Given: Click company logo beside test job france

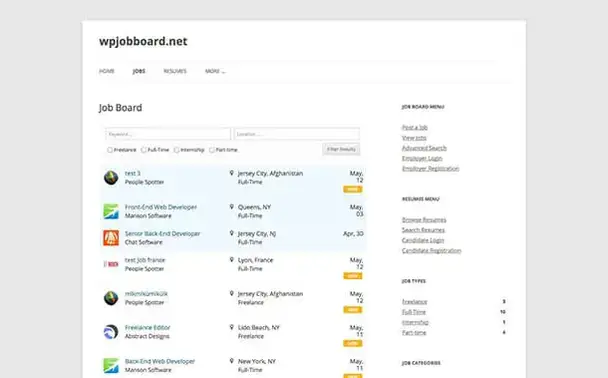Looking at the screenshot, I should (111, 264).
